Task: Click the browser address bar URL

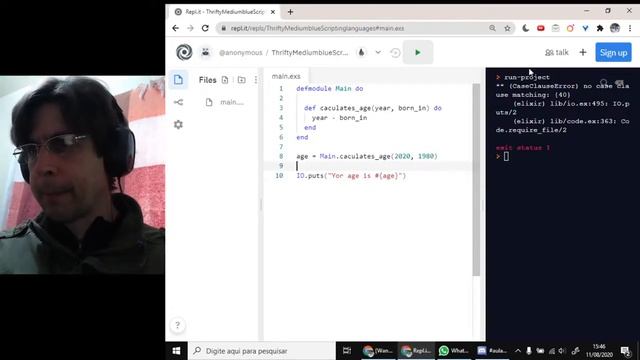Action: (317, 28)
